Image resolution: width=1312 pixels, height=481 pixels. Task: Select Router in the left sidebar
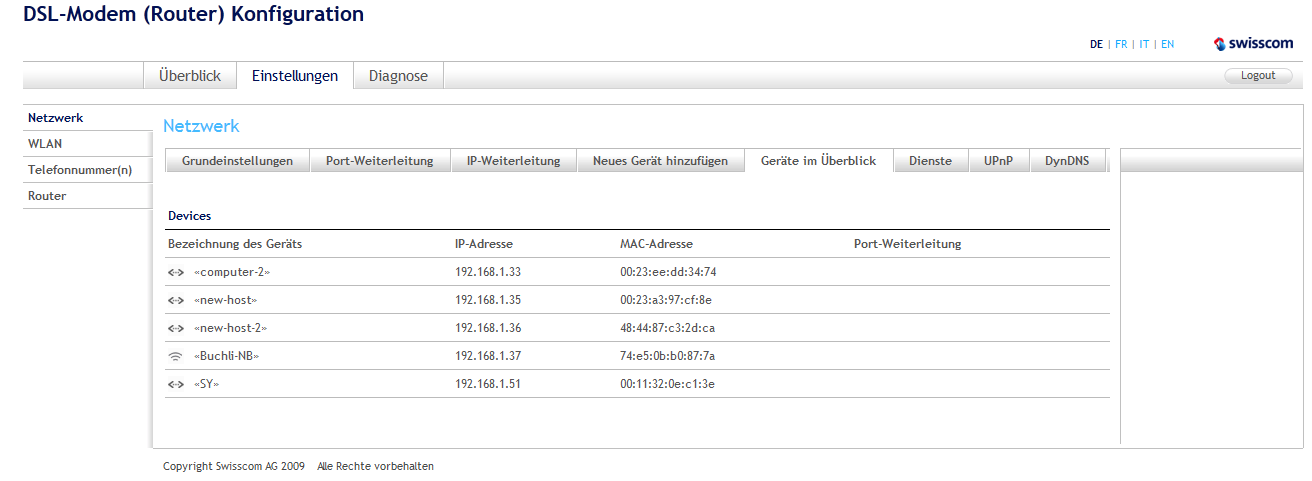[47, 196]
